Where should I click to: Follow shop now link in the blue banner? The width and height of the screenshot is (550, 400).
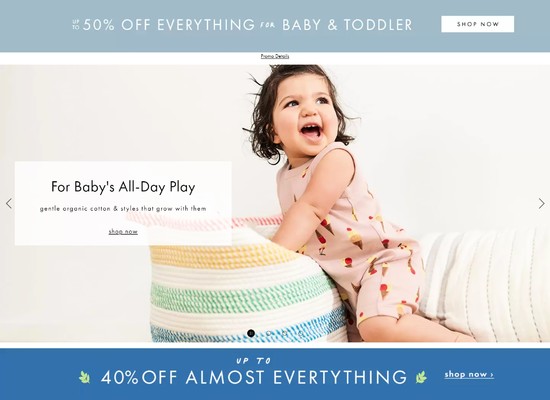pos(469,374)
